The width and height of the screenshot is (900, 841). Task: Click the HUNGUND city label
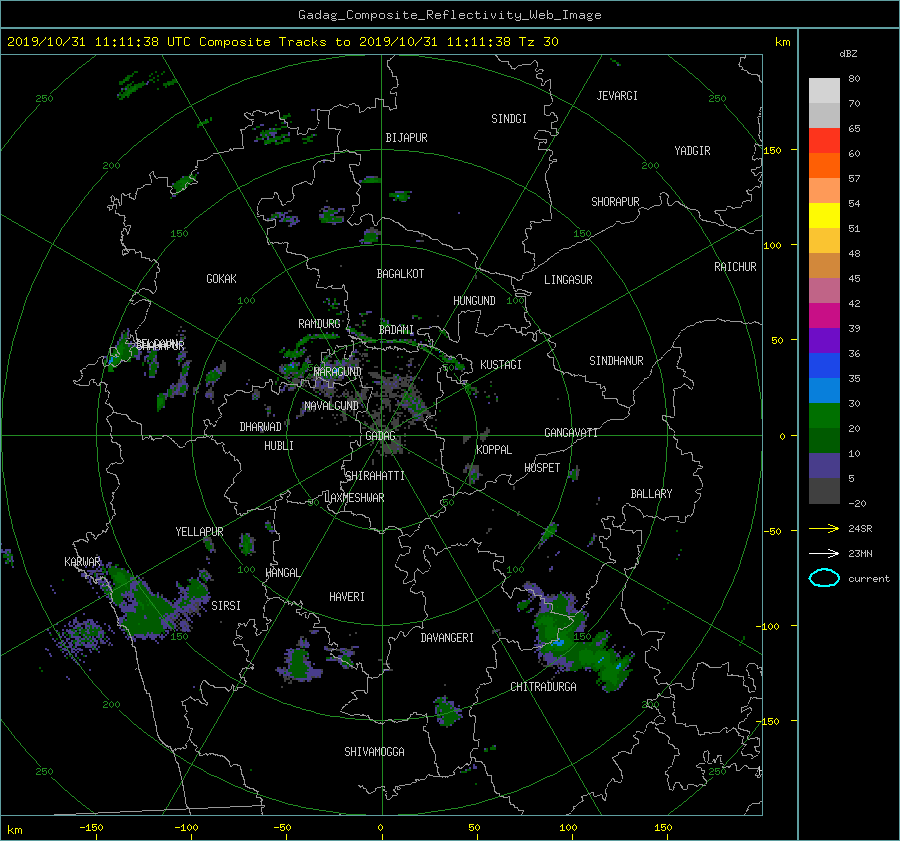(x=474, y=301)
